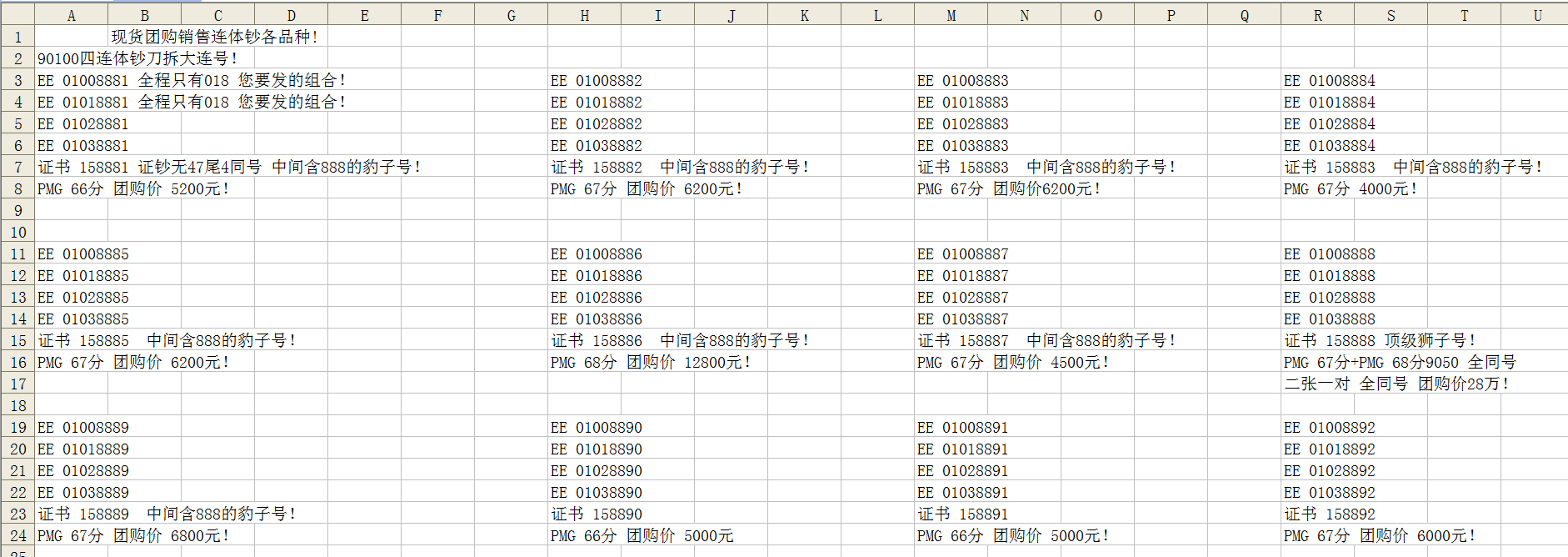Click the cell PMG 67分 4000元!

1317,188
